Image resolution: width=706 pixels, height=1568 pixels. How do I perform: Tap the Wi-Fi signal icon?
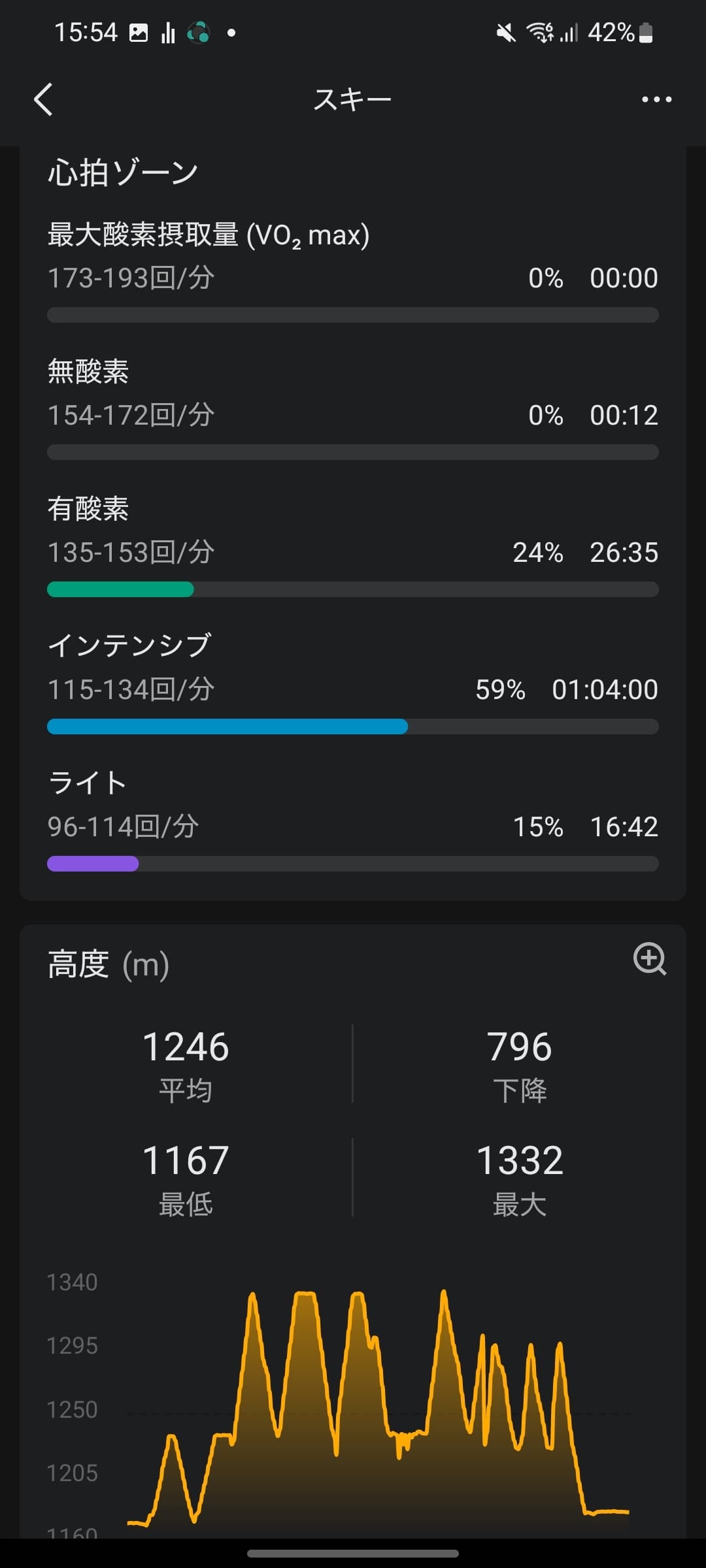[x=540, y=33]
